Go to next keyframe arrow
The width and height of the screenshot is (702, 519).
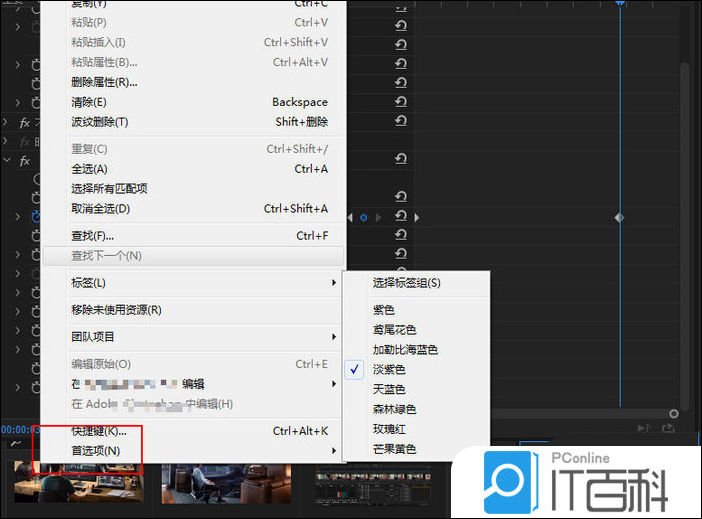378,218
